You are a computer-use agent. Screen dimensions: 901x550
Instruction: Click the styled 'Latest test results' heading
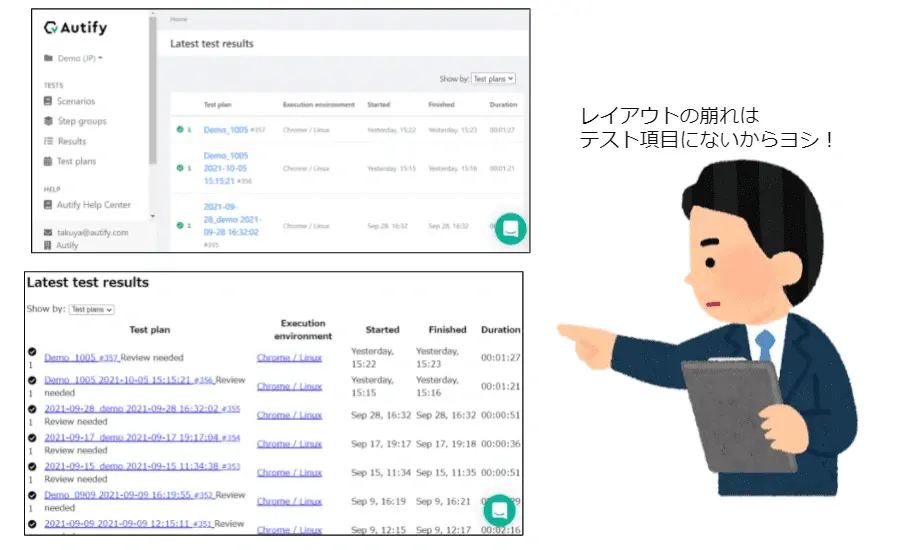211,44
